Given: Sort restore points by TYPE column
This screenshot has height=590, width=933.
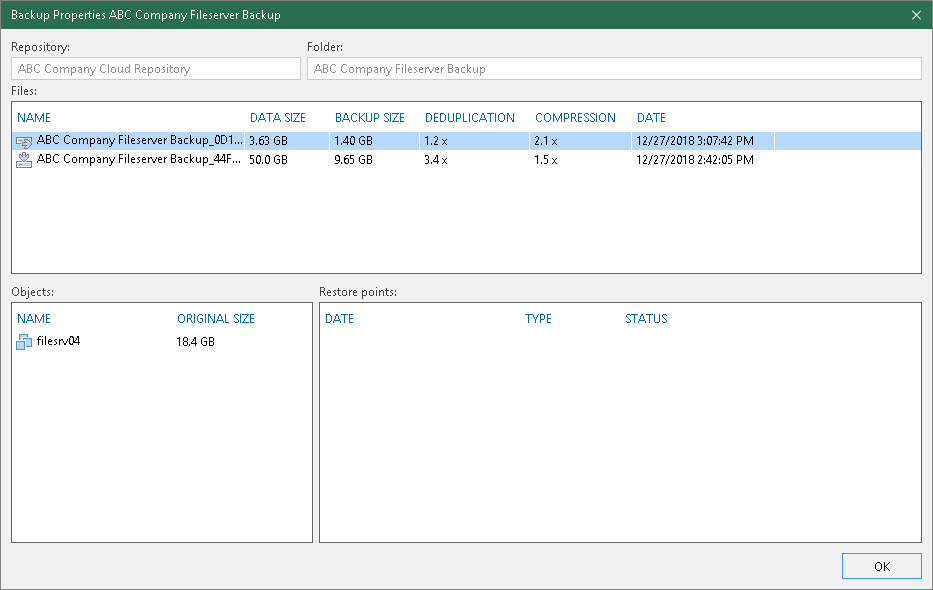Looking at the screenshot, I should [538, 319].
